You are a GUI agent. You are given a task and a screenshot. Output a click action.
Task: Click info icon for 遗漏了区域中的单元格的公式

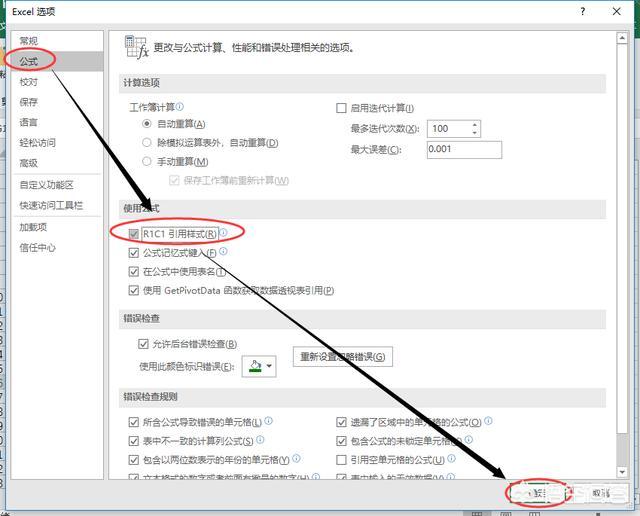coord(488,421)
